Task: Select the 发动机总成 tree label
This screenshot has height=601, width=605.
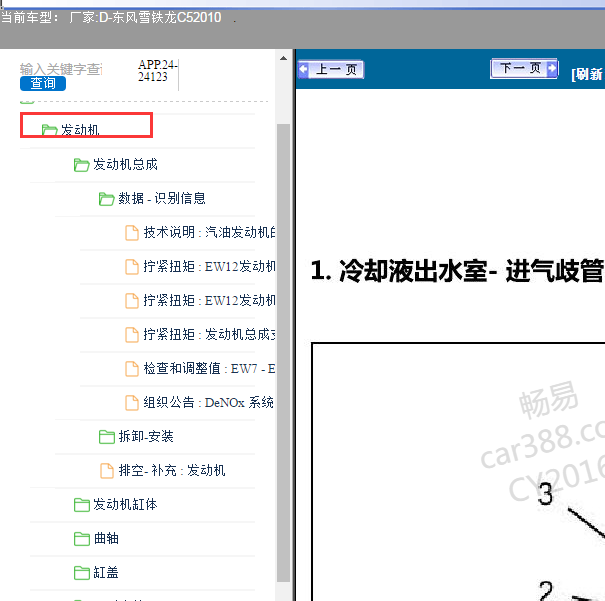Action: click(125, 164)
